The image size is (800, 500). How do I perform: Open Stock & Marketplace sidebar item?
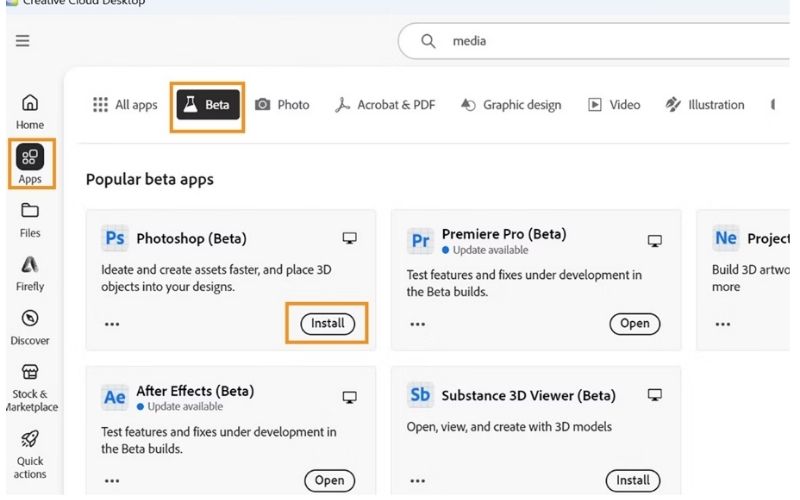tap(31, 388)
